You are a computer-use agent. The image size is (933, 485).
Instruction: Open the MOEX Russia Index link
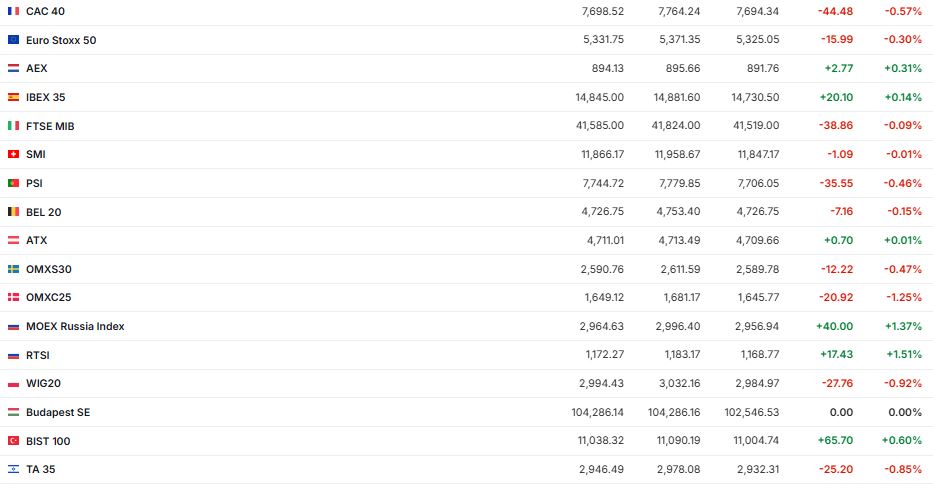click(75, 326)
